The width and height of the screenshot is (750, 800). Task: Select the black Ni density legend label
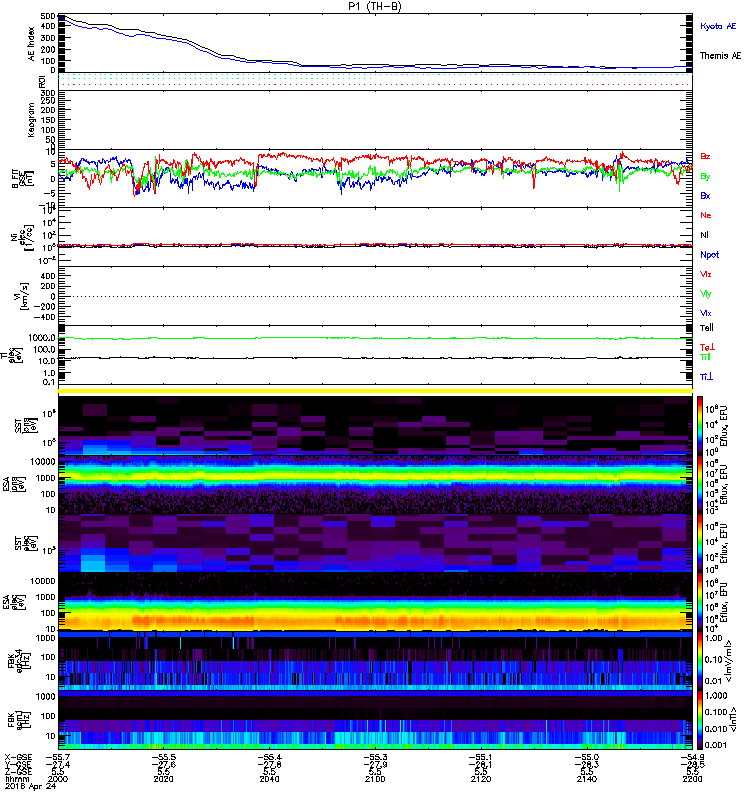coord(704,235)
